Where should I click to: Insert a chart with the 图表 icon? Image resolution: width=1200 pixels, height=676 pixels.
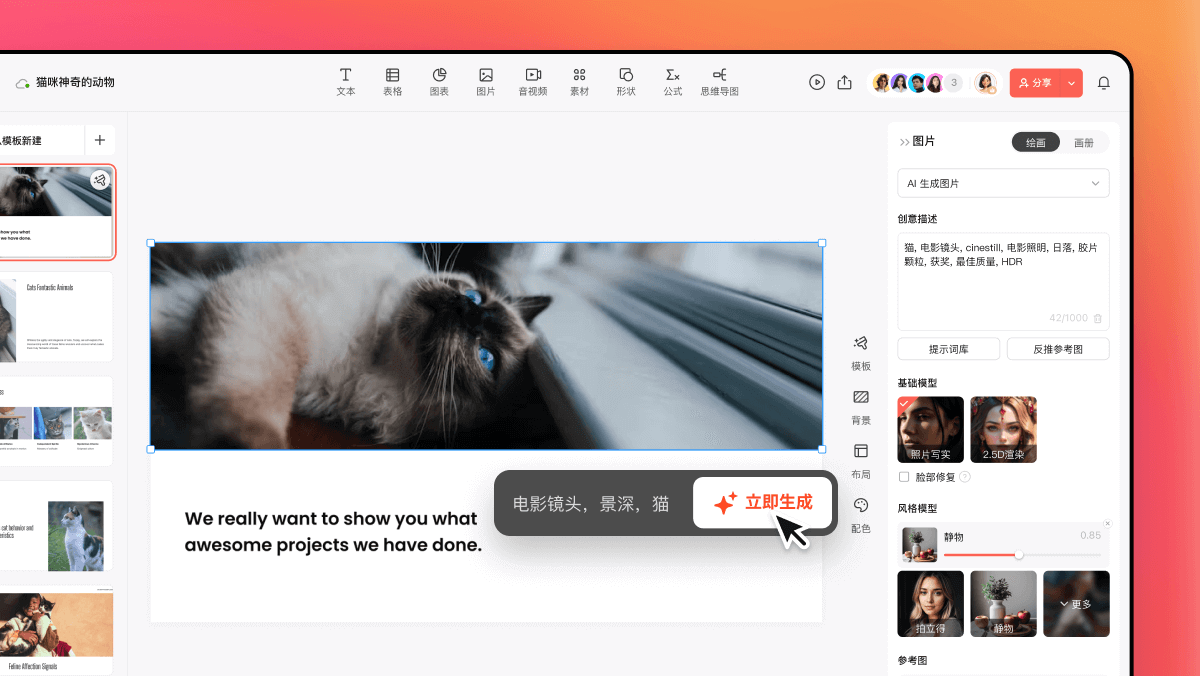439,82
